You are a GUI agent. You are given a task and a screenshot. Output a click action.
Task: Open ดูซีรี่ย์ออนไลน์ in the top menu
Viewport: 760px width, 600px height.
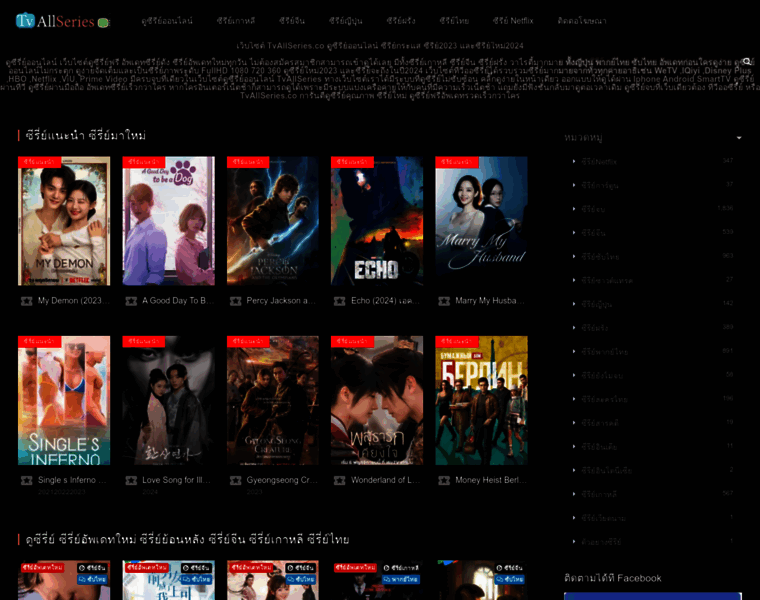[167, 21]
